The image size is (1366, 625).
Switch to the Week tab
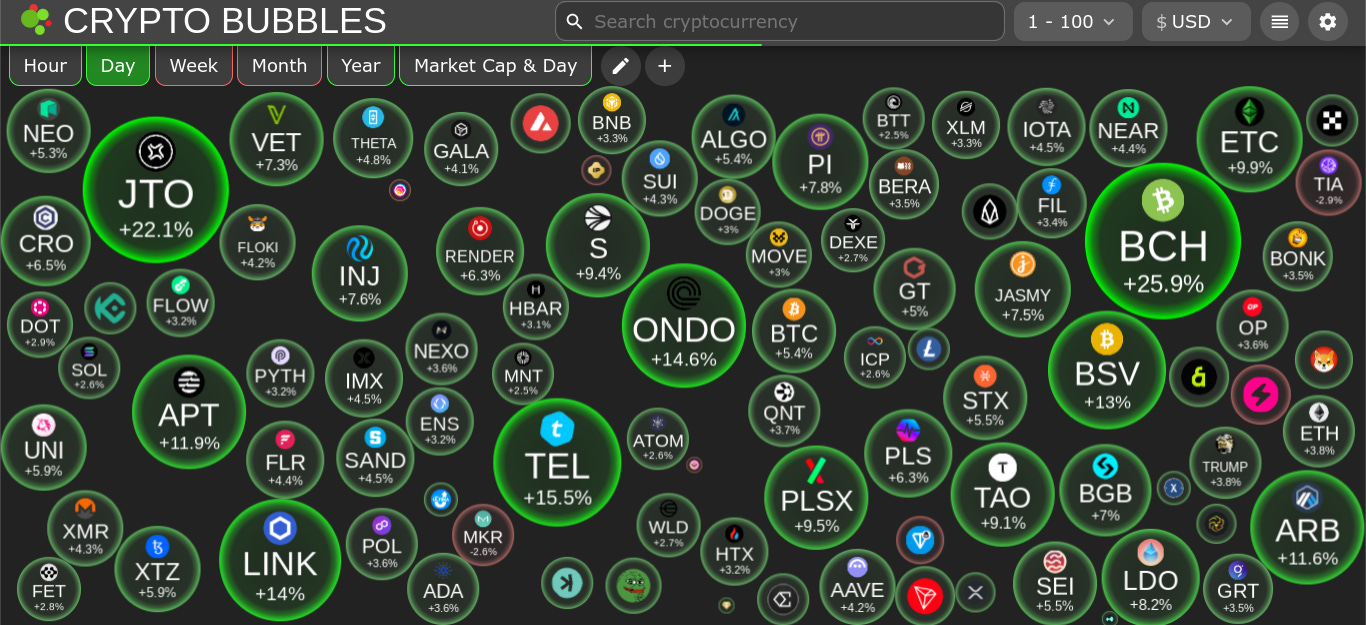194,65
